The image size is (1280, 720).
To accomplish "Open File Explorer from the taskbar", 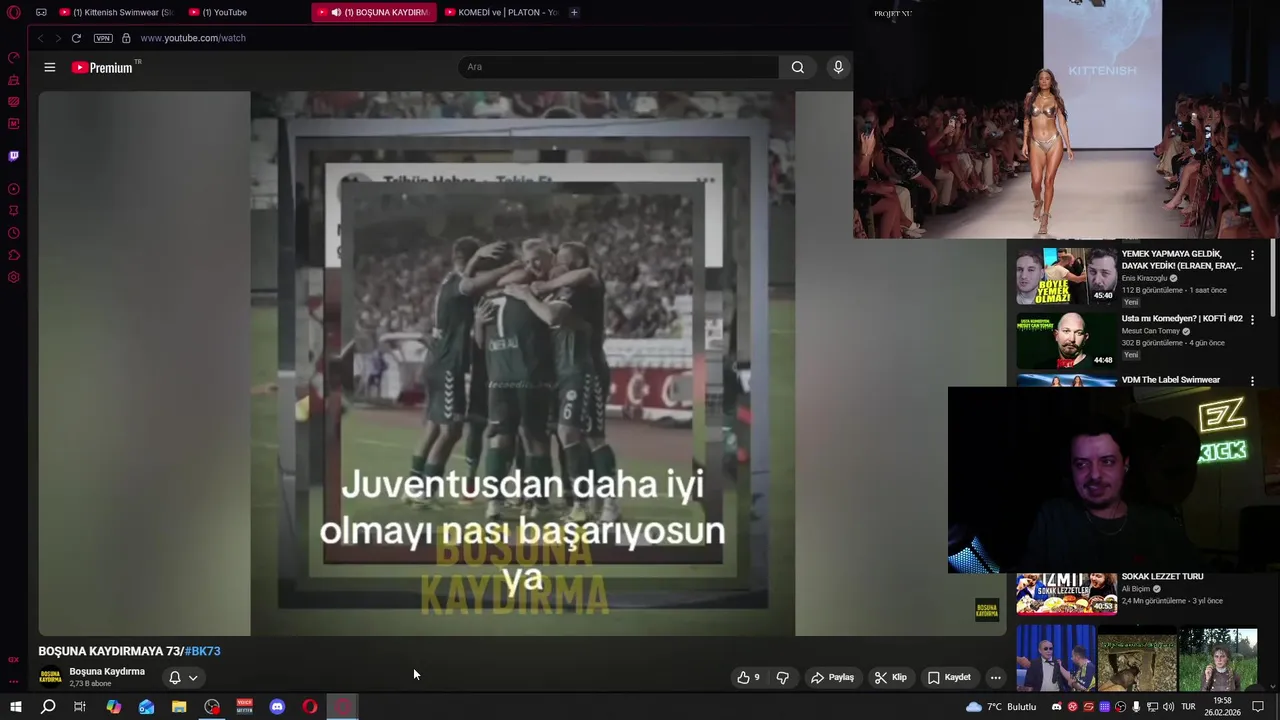I will [179, 707].
